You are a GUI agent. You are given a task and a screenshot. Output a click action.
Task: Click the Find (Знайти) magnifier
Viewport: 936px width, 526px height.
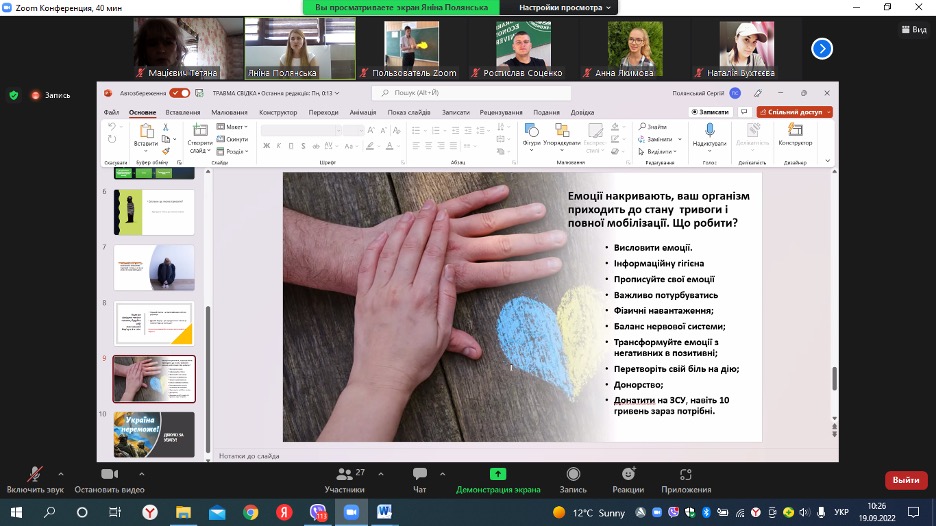click(x=642, y=127)
